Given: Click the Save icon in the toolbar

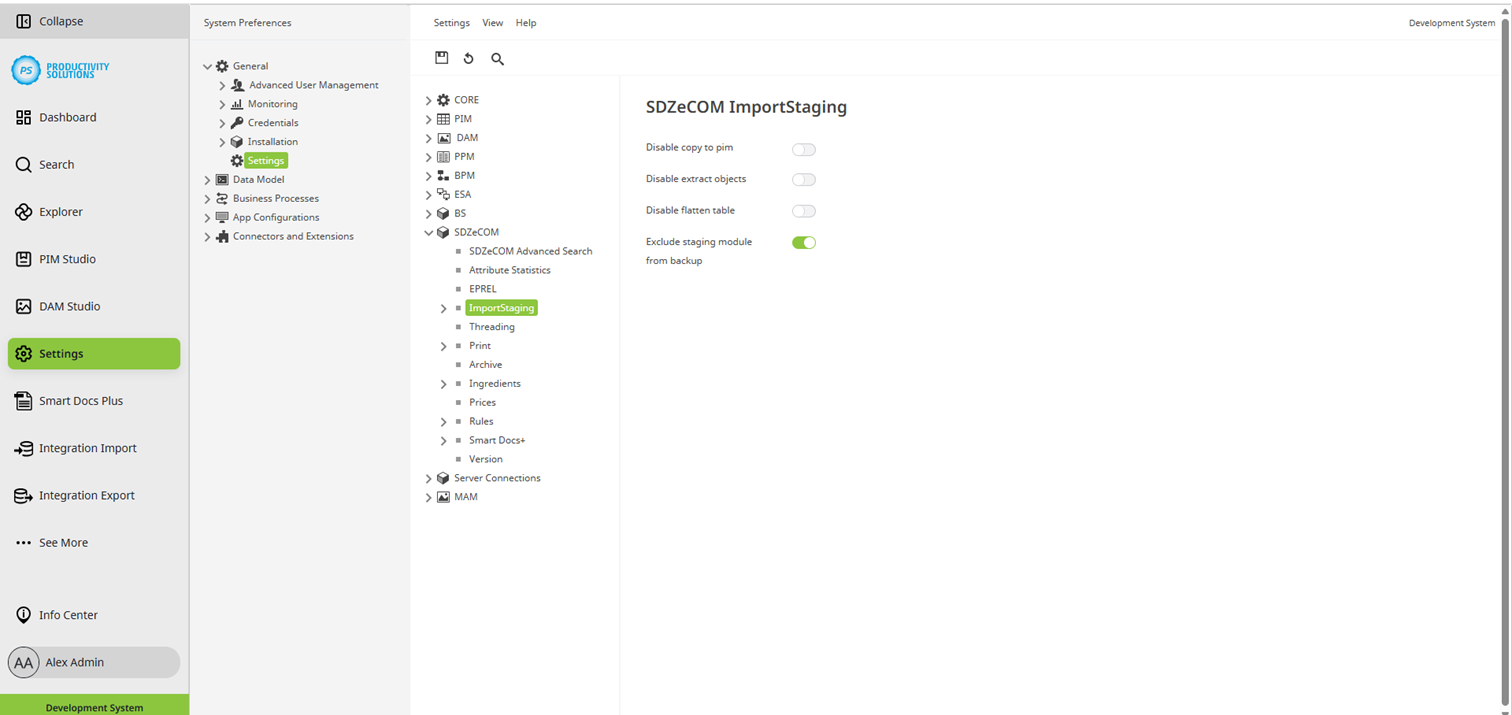Looking at the screenshot, I should click(441, 58).
